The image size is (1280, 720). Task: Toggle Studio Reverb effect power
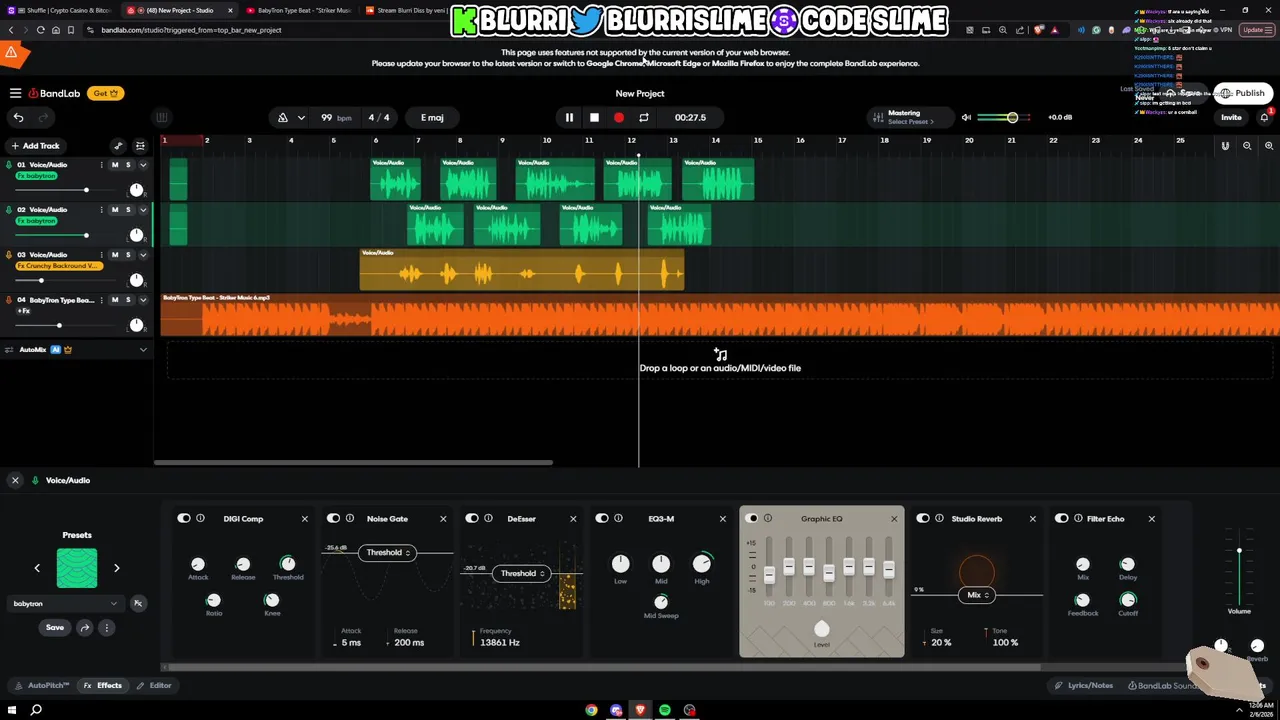(923, 518)
